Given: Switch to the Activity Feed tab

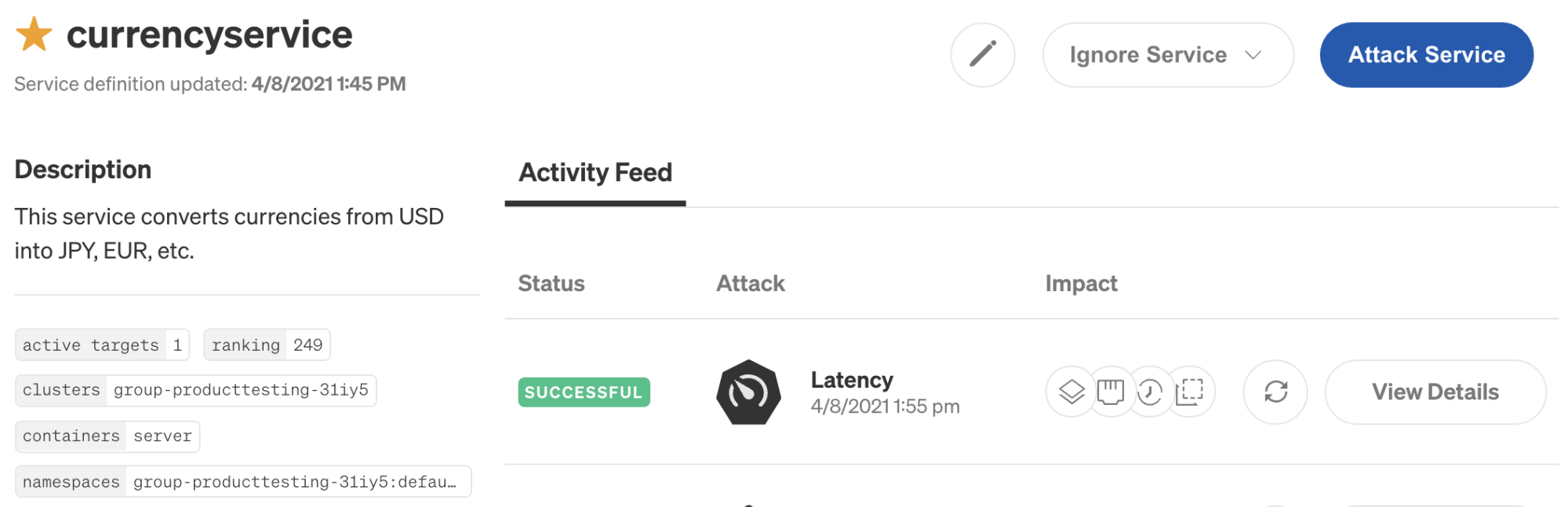Looking at the screenshot, I should 595,172.
